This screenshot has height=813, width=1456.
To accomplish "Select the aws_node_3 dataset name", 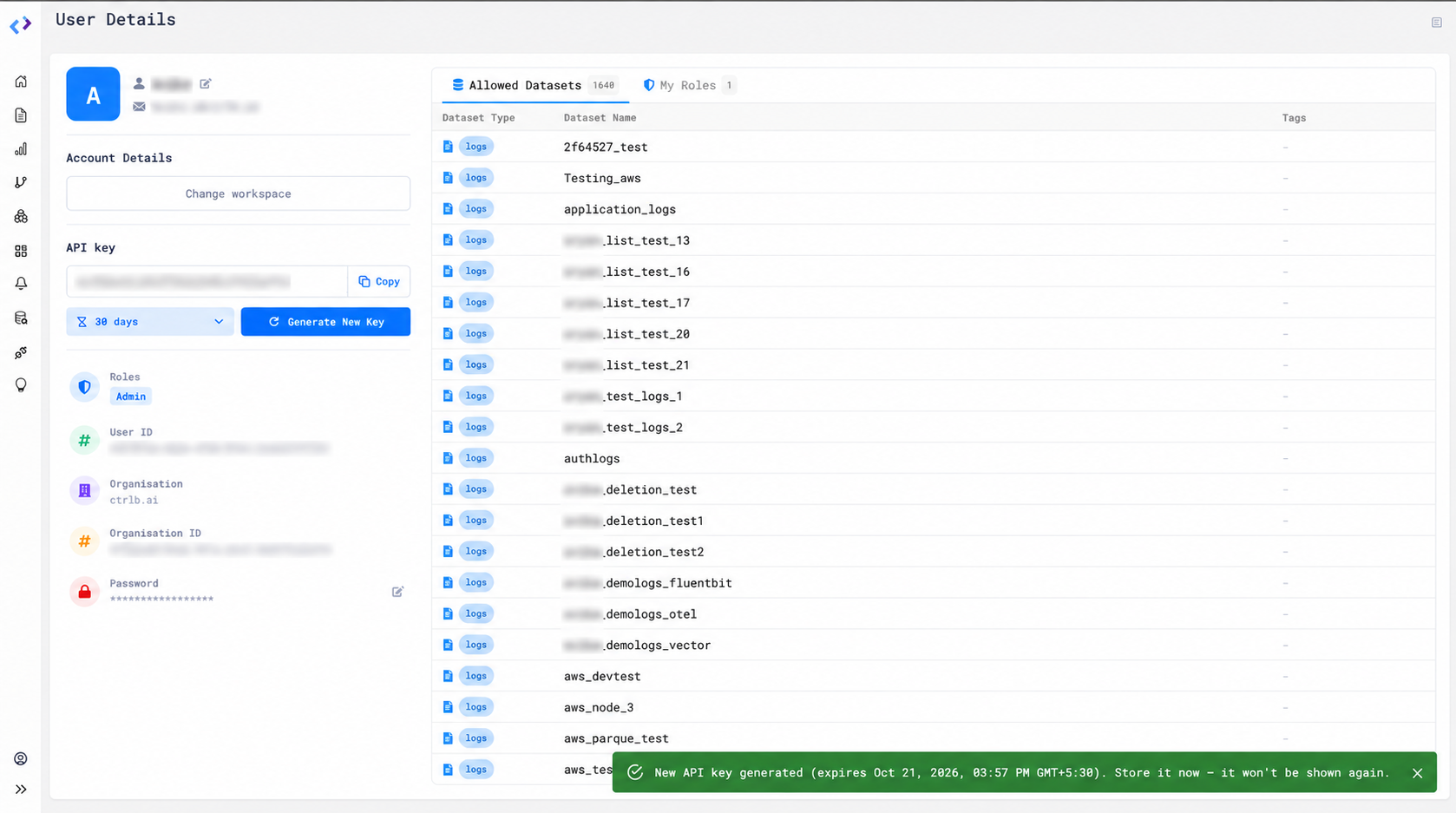I will (599, 707).
